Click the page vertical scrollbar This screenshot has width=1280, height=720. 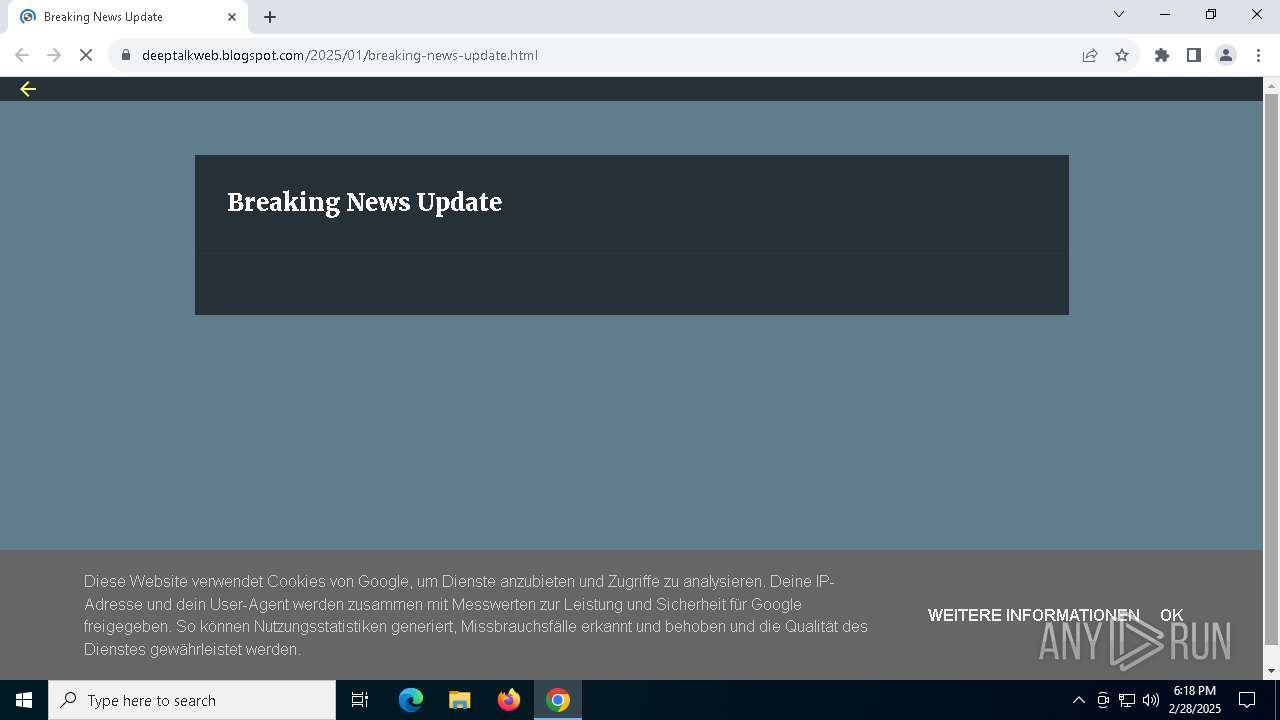point(1271,370)
